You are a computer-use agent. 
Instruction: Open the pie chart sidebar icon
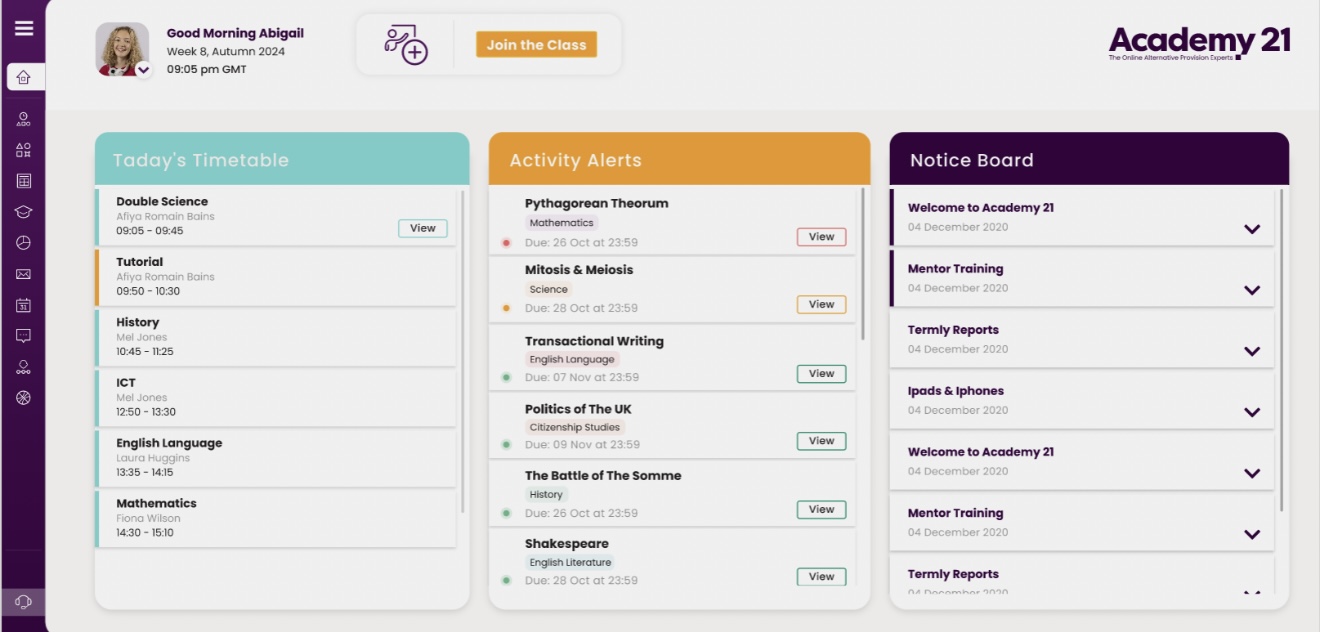[24, 243]
